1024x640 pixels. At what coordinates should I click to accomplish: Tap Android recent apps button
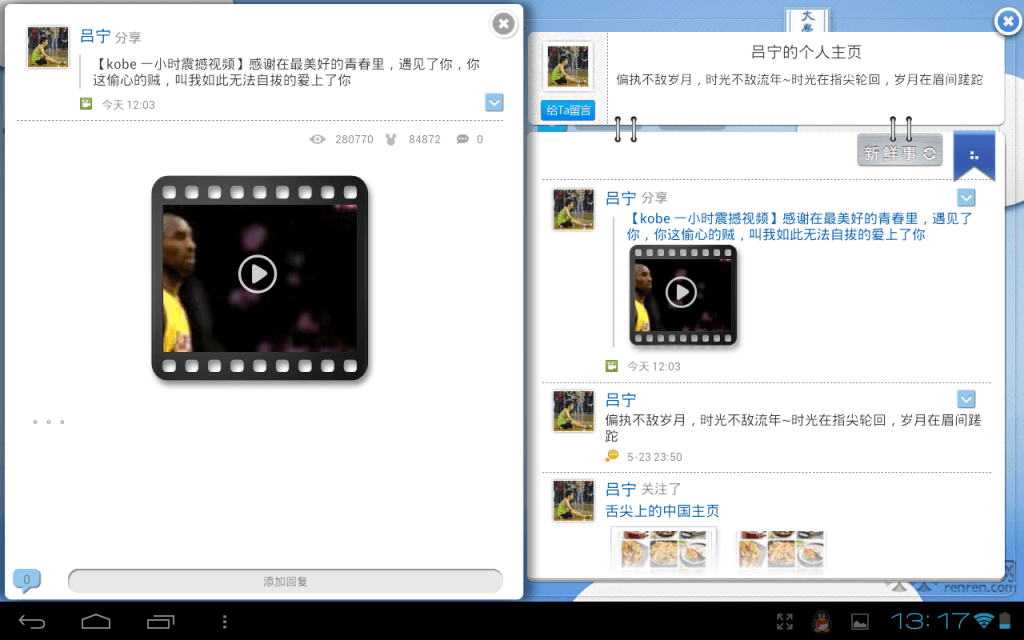[x=161, y=622]
